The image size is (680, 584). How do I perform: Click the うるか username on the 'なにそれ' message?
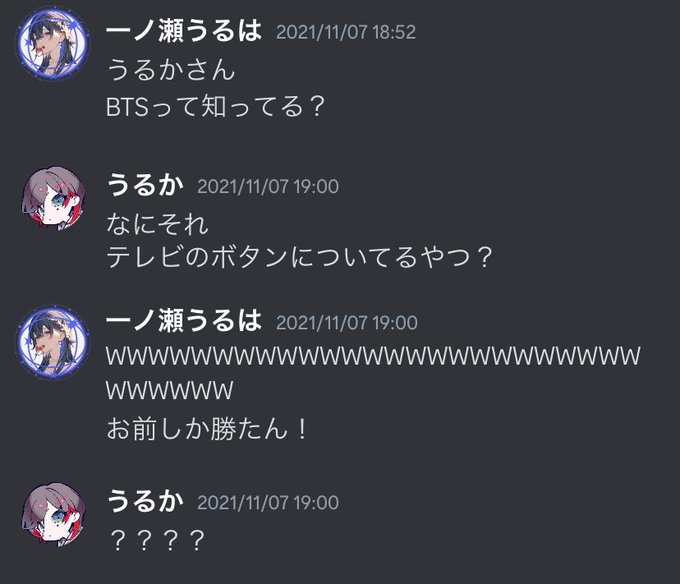[x=145, y=186]
